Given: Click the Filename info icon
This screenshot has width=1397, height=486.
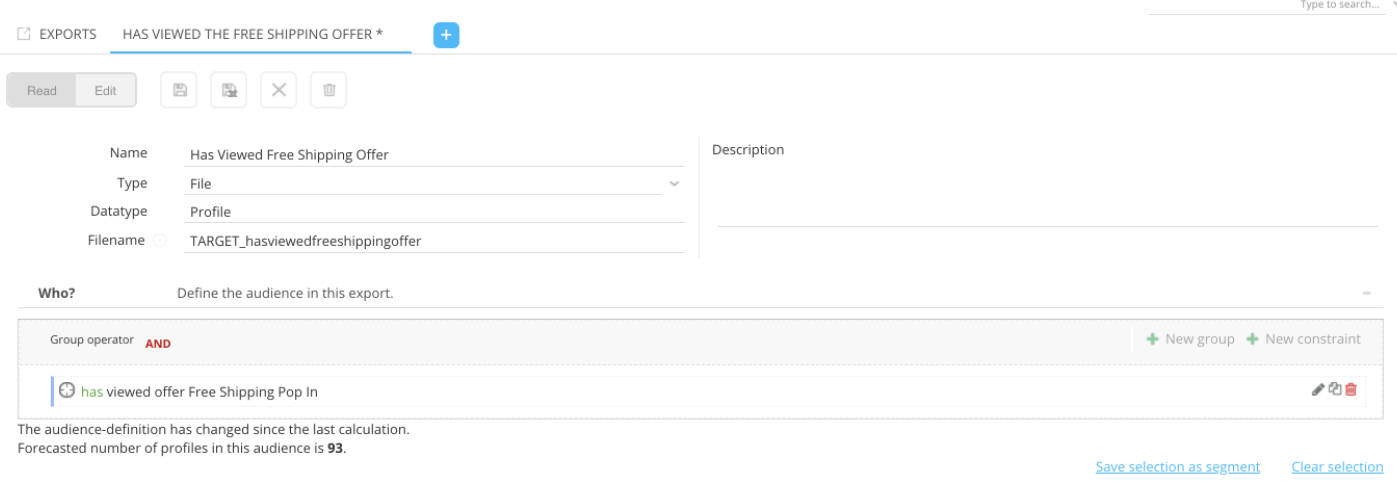Looking at the screenshot, I should (x=160, y=241).
